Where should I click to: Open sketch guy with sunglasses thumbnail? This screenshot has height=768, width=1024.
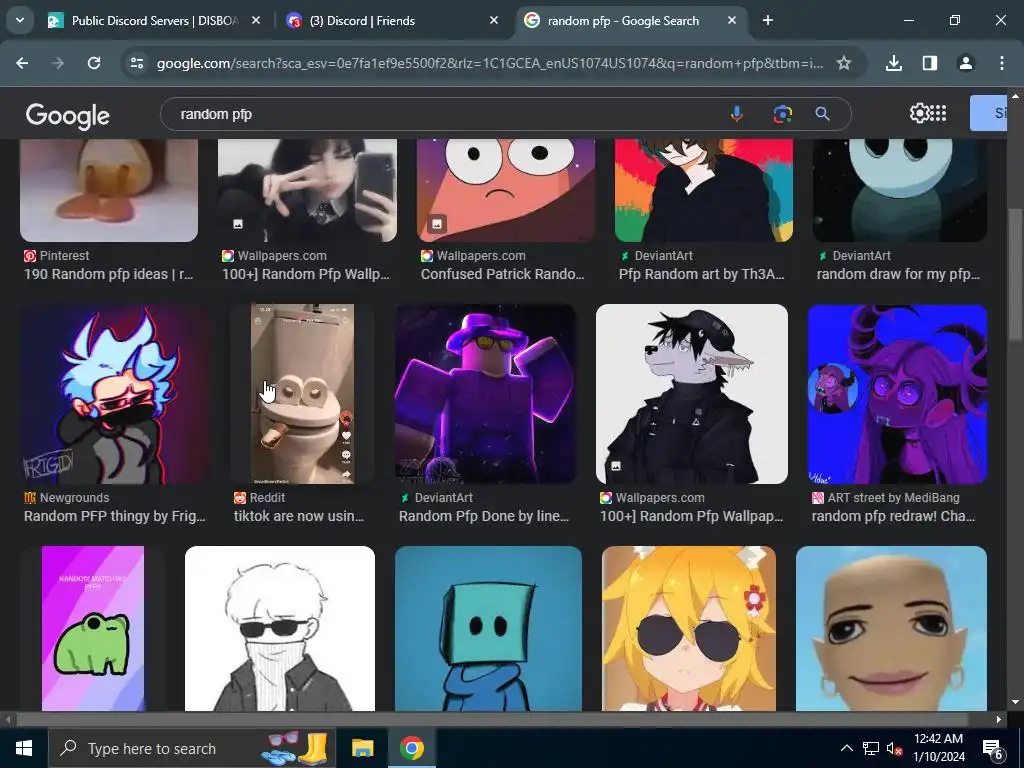tap(280, 628)
